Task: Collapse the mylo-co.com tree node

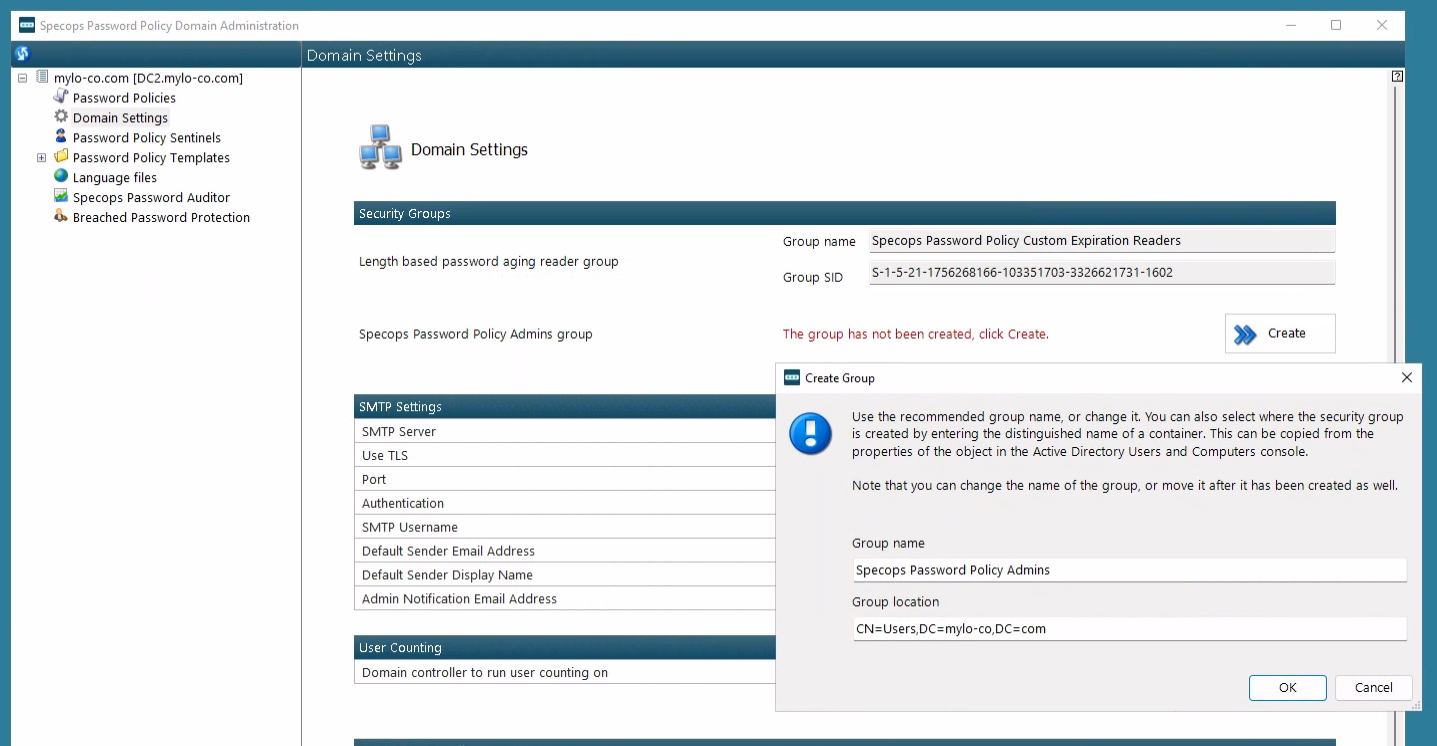Action: (x=22, y=78)
